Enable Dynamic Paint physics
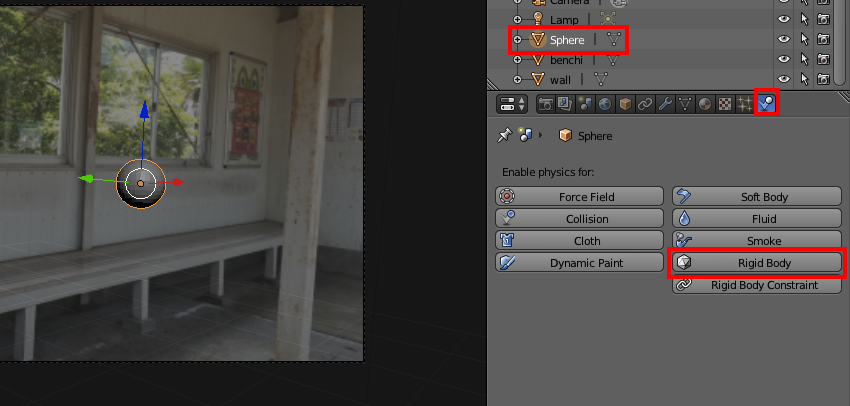Image resolution: width=850 pixels, height=406 pixels. (579, 262)
